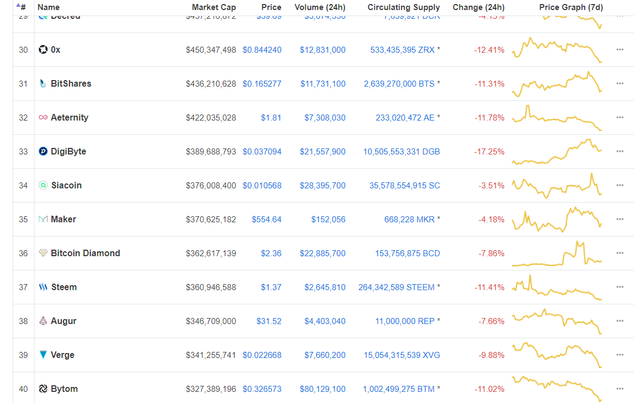640x403 pixels.
Task: Click 0x price $0.844240
Action: [262, 50]
